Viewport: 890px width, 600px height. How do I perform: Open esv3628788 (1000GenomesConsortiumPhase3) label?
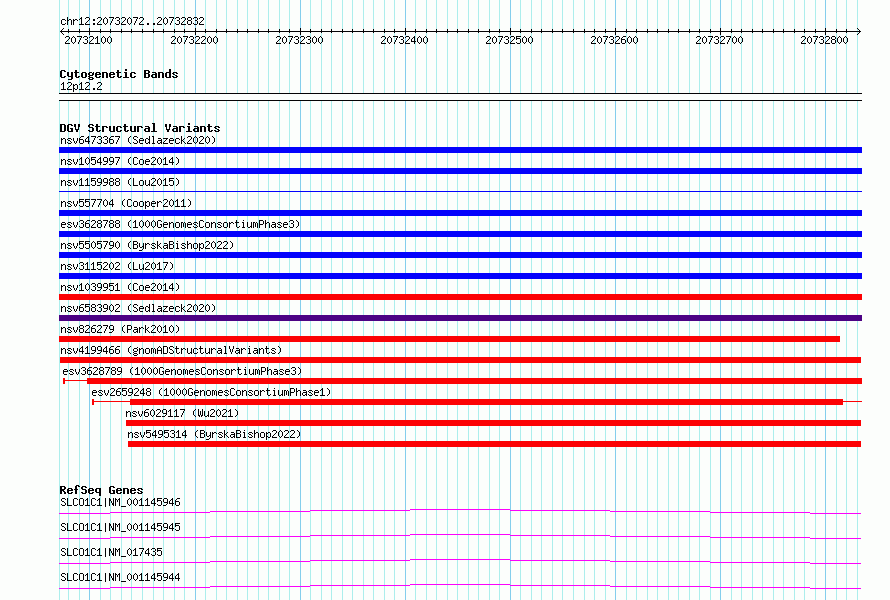(x=180, y=224)
